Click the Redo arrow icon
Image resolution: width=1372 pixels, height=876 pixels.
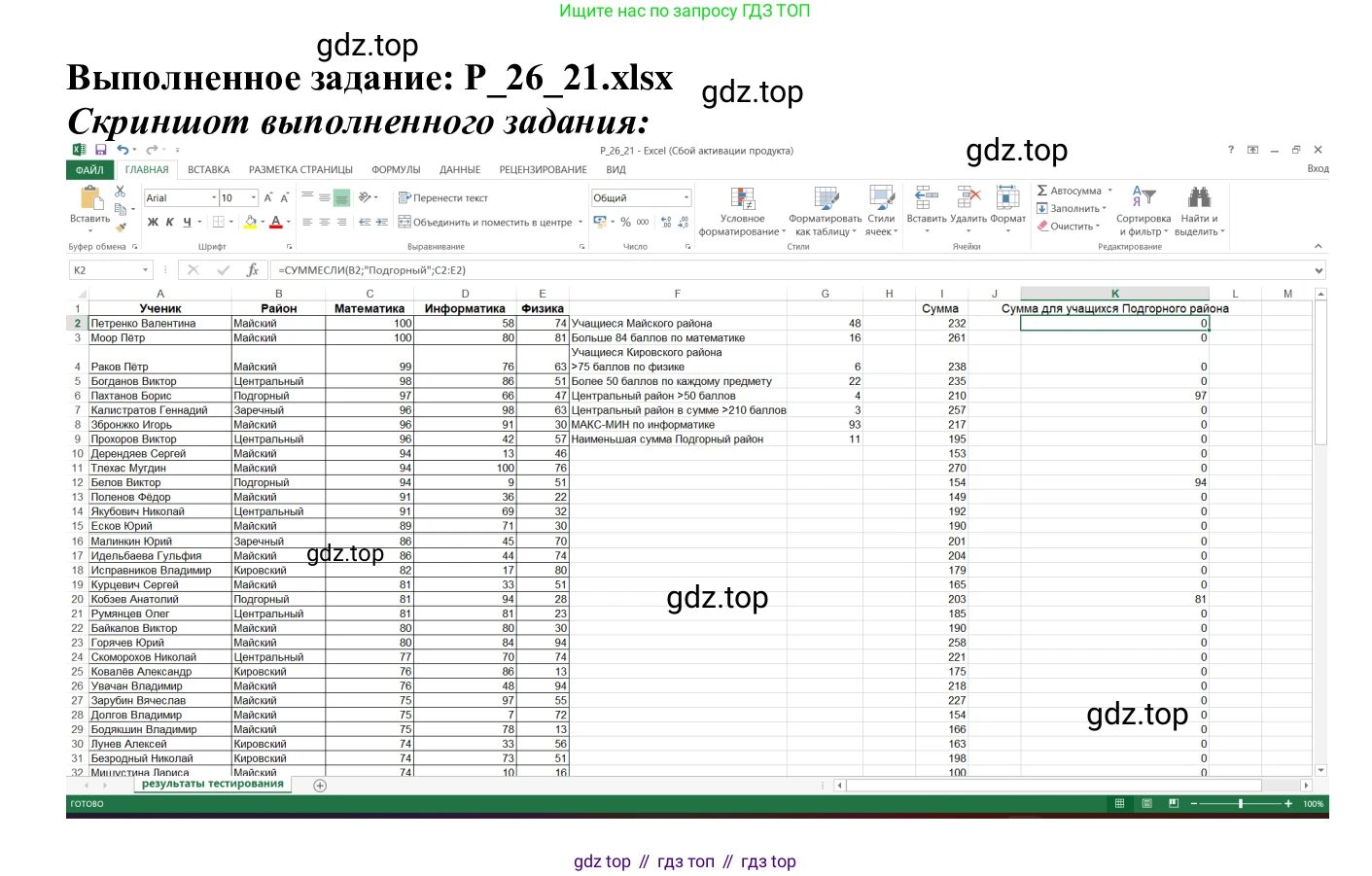(x=152, y=150)
